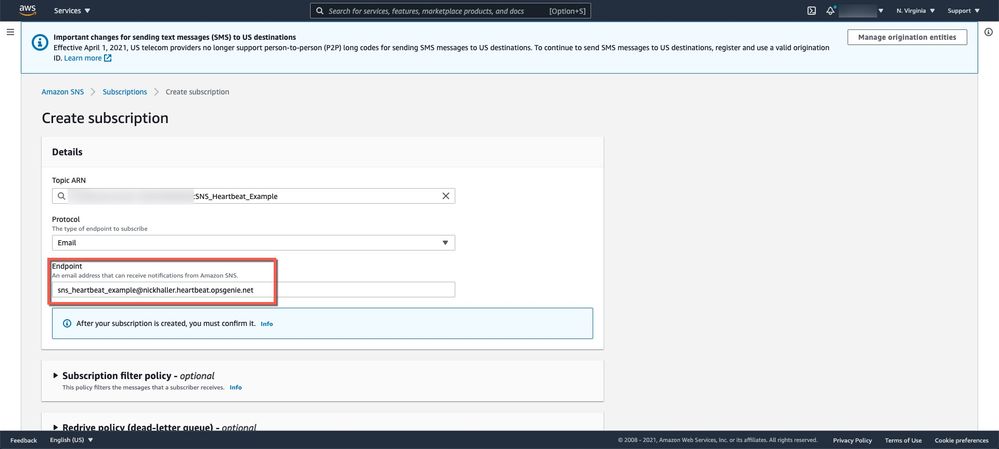Open Privacy Policy link
999x449 pixels.
(852, 441)
